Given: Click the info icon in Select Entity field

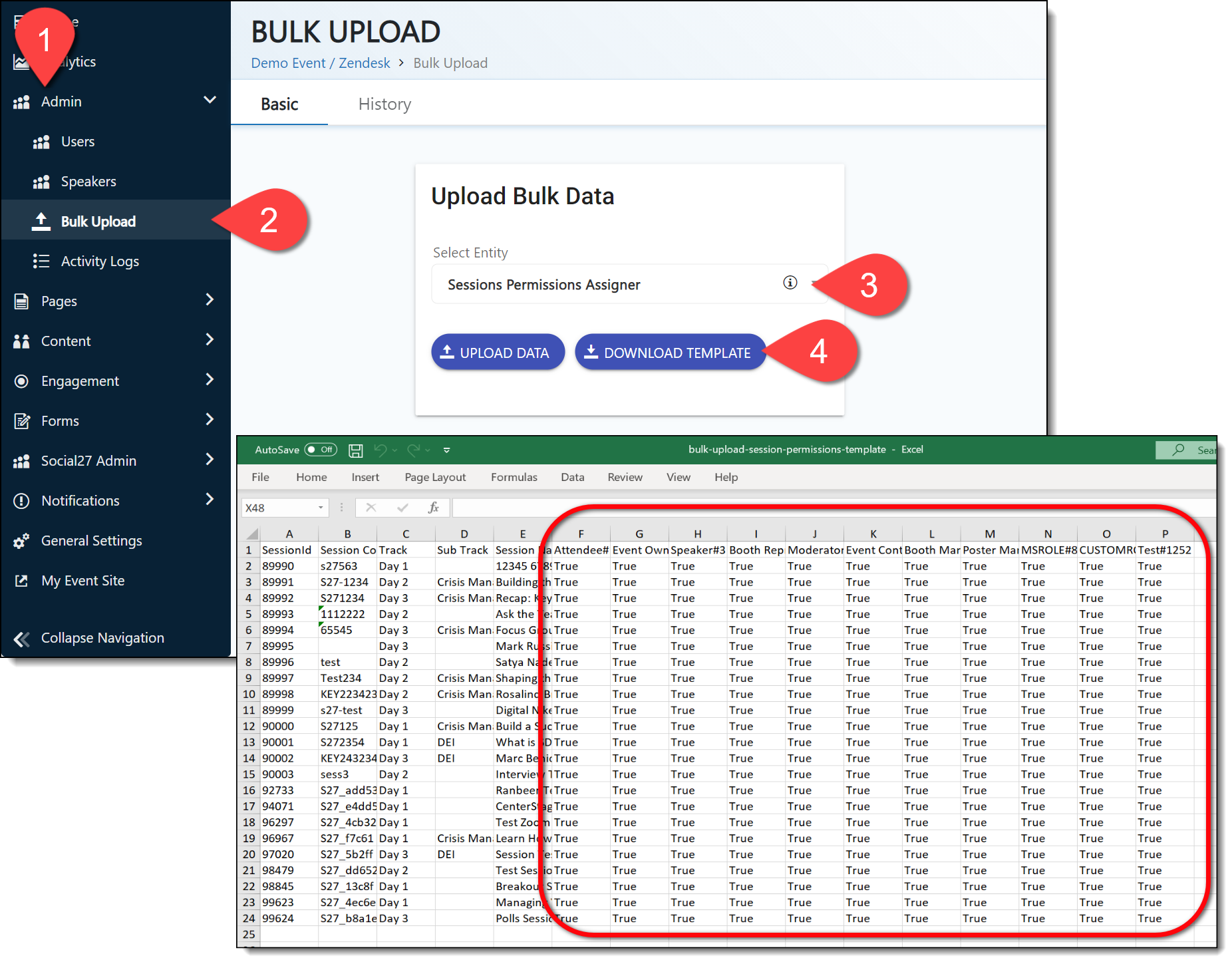Looking at the screenshot, I should point(790,283).
